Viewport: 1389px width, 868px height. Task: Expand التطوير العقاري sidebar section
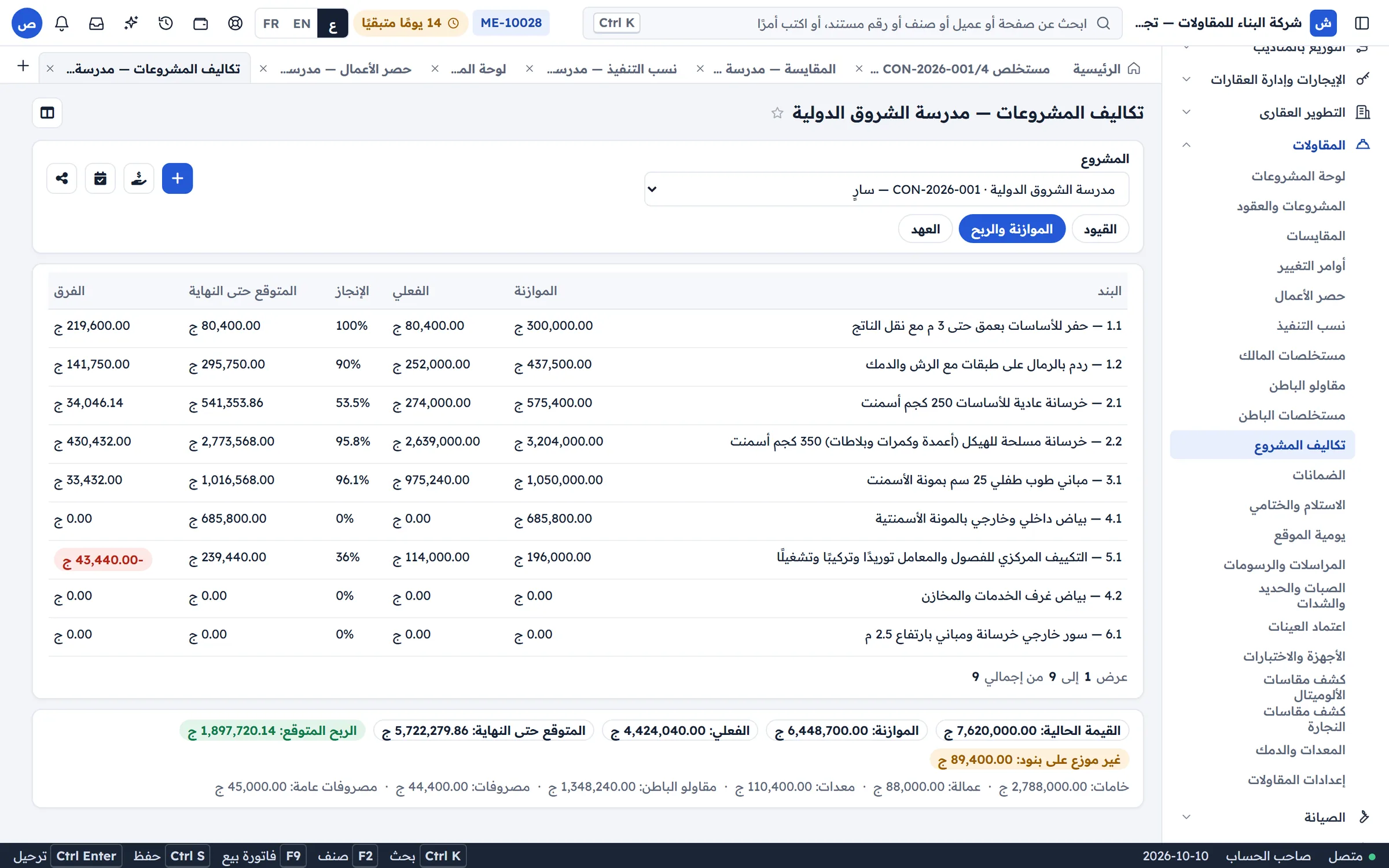(1274, 112)
